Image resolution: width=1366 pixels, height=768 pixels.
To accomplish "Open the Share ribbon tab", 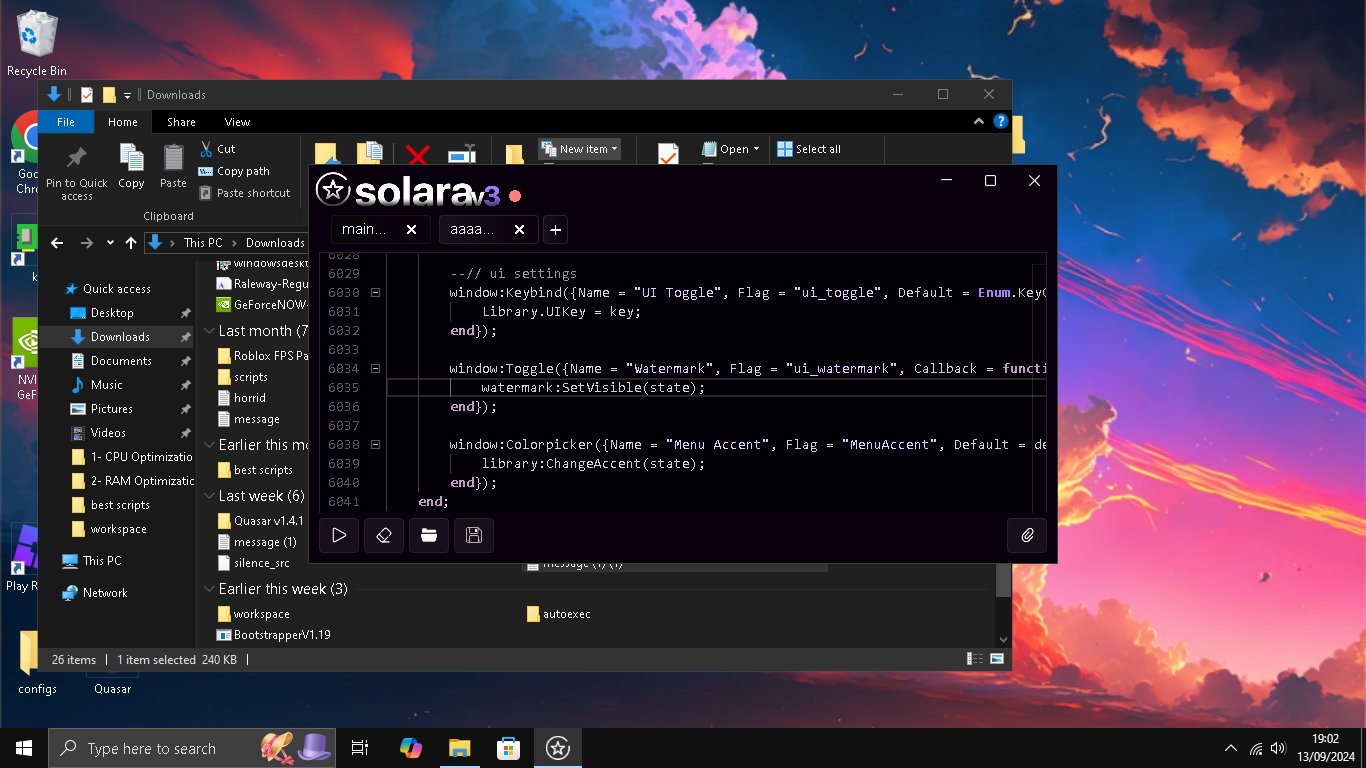I will (181, 122).
